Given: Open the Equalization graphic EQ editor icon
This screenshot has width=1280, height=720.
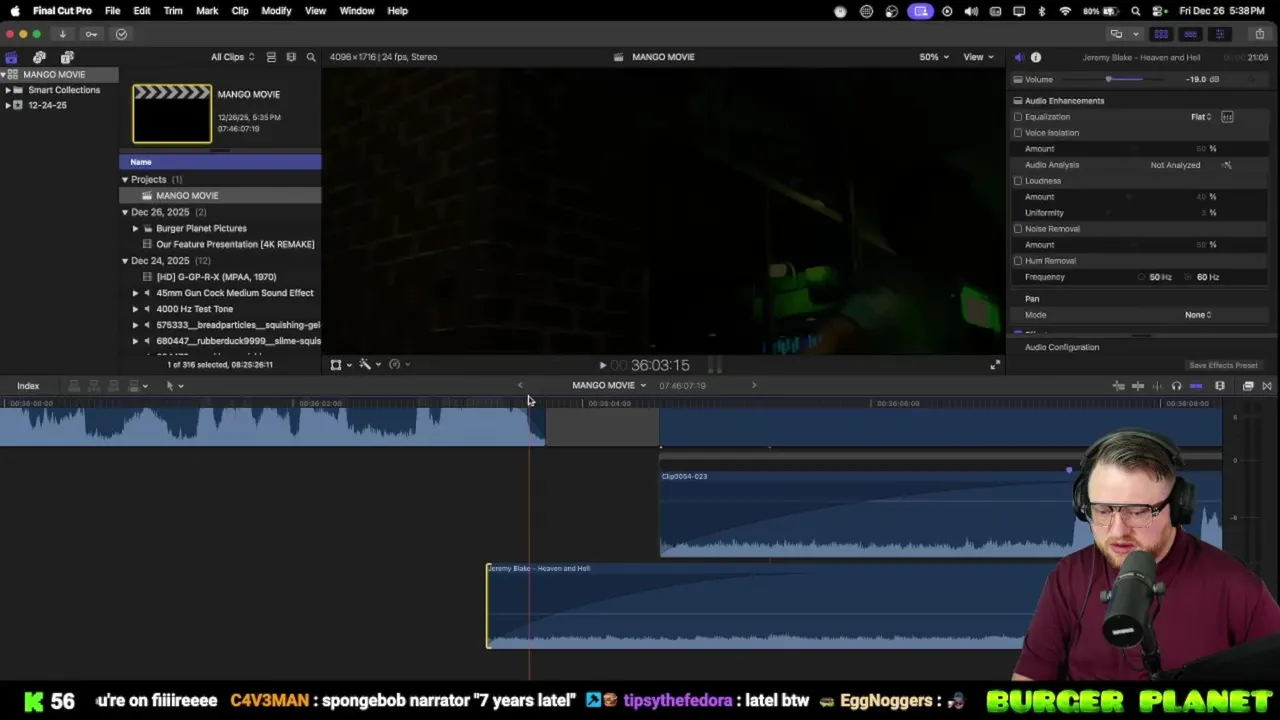Looking at the screenshot, I should 1227,117.
